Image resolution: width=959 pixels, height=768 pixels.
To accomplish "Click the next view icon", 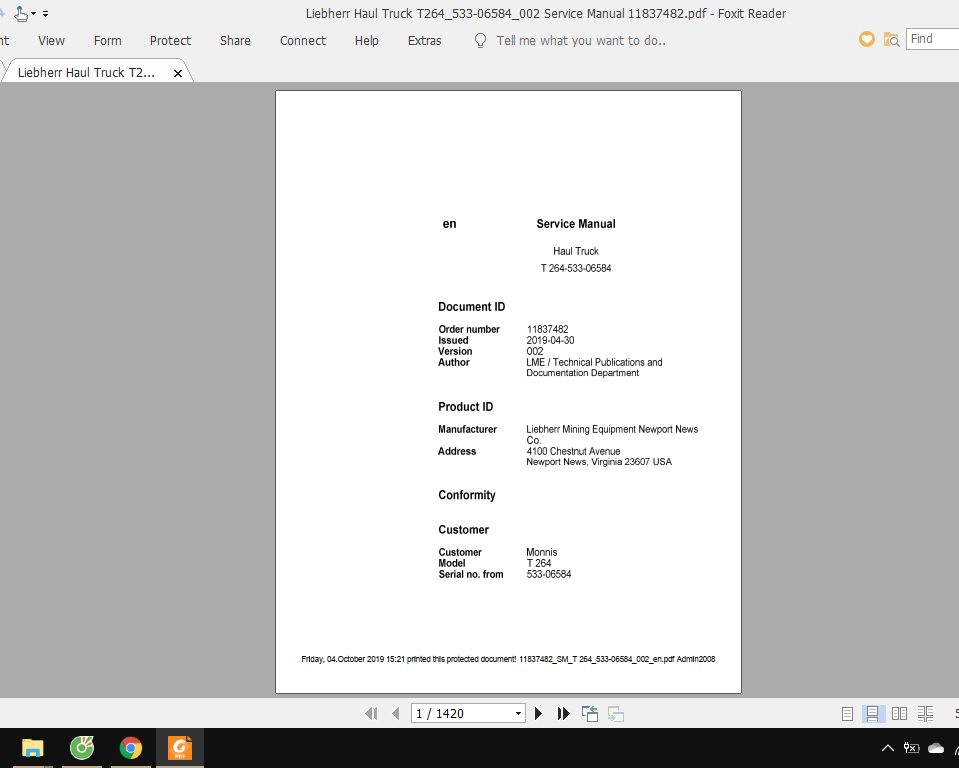I will coord(616,713).
